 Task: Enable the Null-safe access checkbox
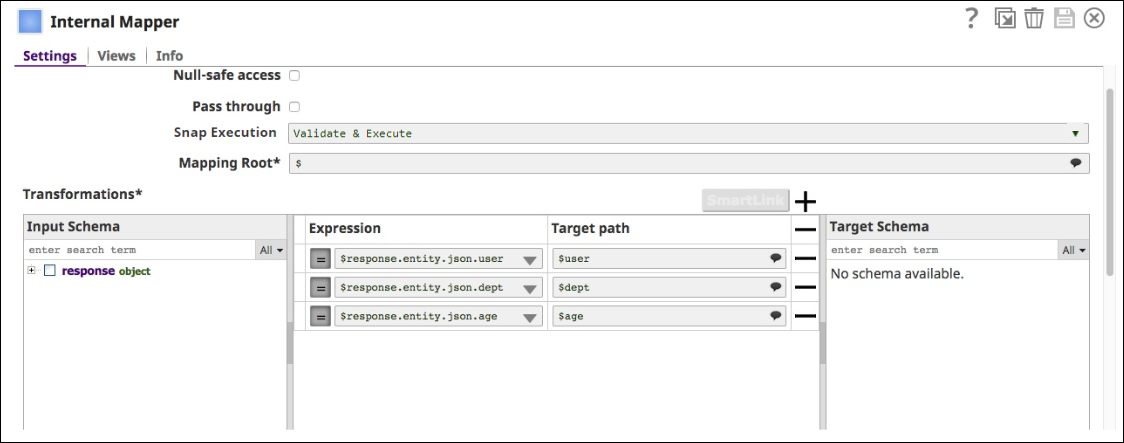295,76
